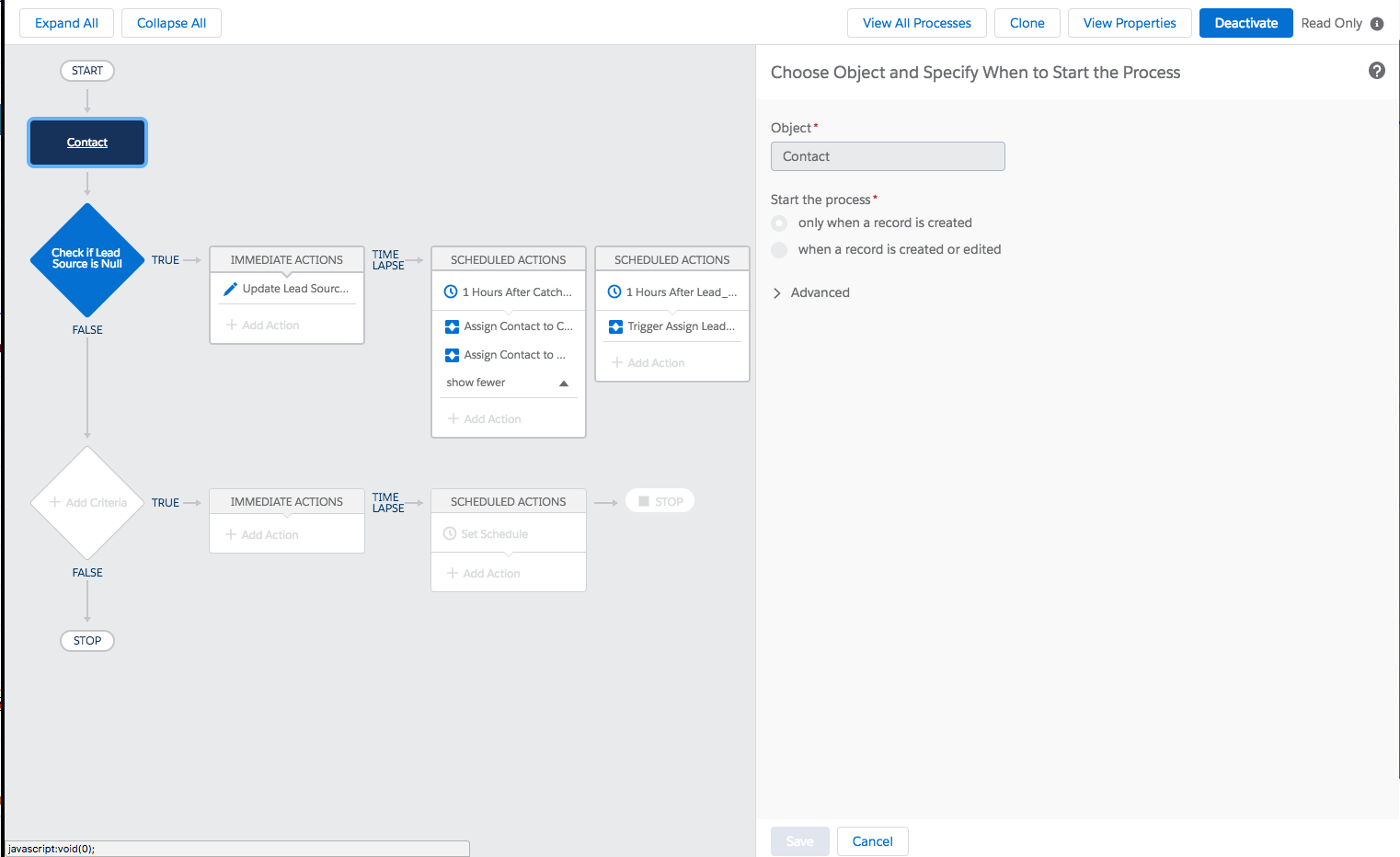Select 'when a record is created or edited'
Viewport: 1400px width, 857px height.
point(780,250)
